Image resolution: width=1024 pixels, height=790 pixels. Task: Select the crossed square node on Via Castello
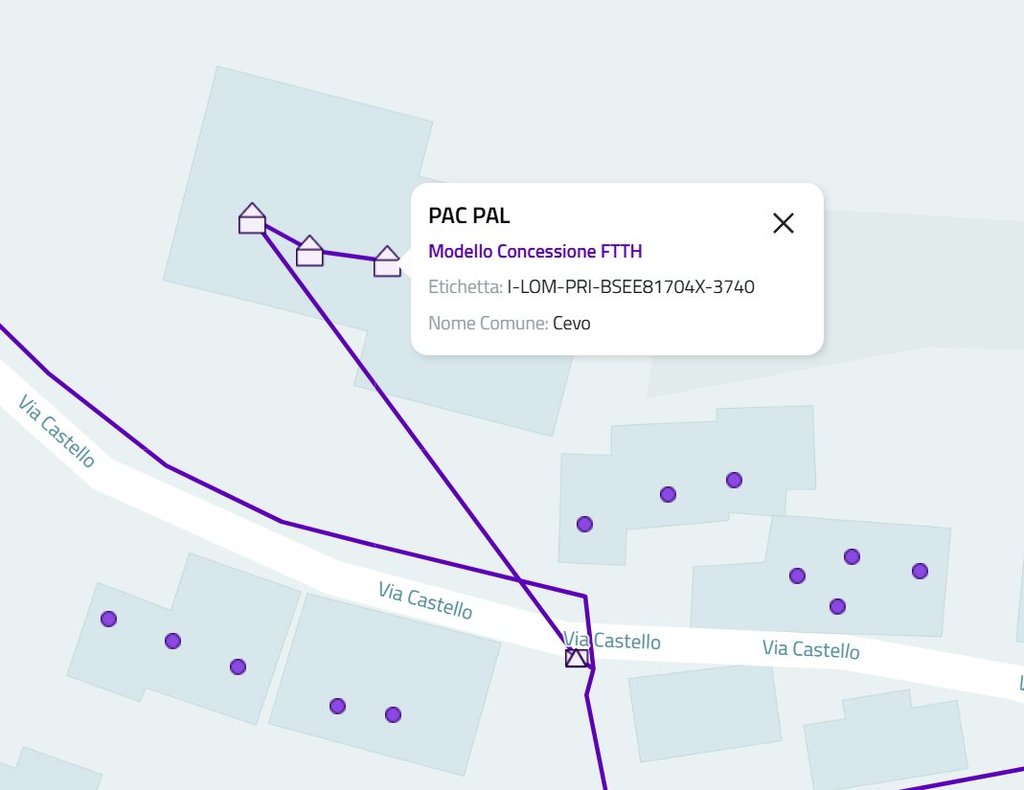(576, 657)
